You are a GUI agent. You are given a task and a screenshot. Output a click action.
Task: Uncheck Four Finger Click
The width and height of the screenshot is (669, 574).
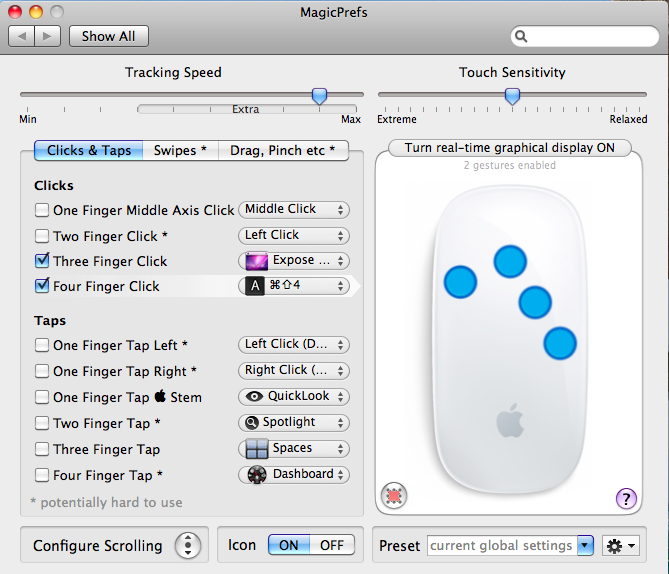tap(42, 286)
